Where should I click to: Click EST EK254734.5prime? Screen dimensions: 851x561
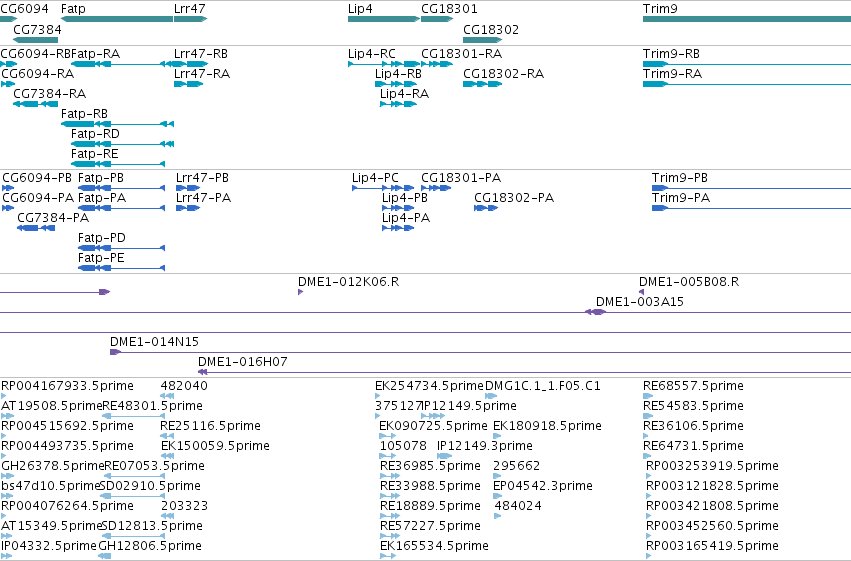pos(429,386)
